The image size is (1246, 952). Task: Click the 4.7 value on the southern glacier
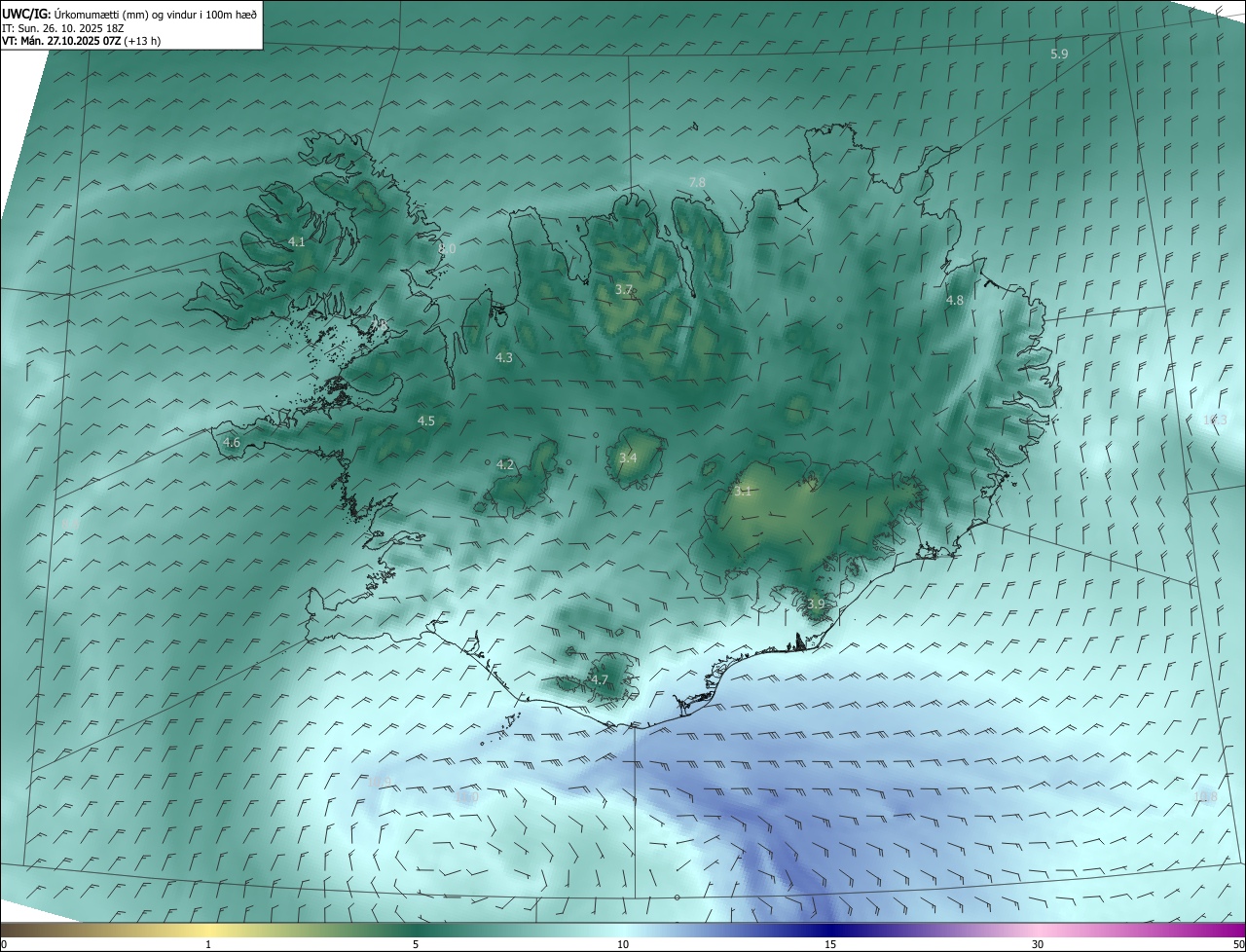[x=600, y=679]
